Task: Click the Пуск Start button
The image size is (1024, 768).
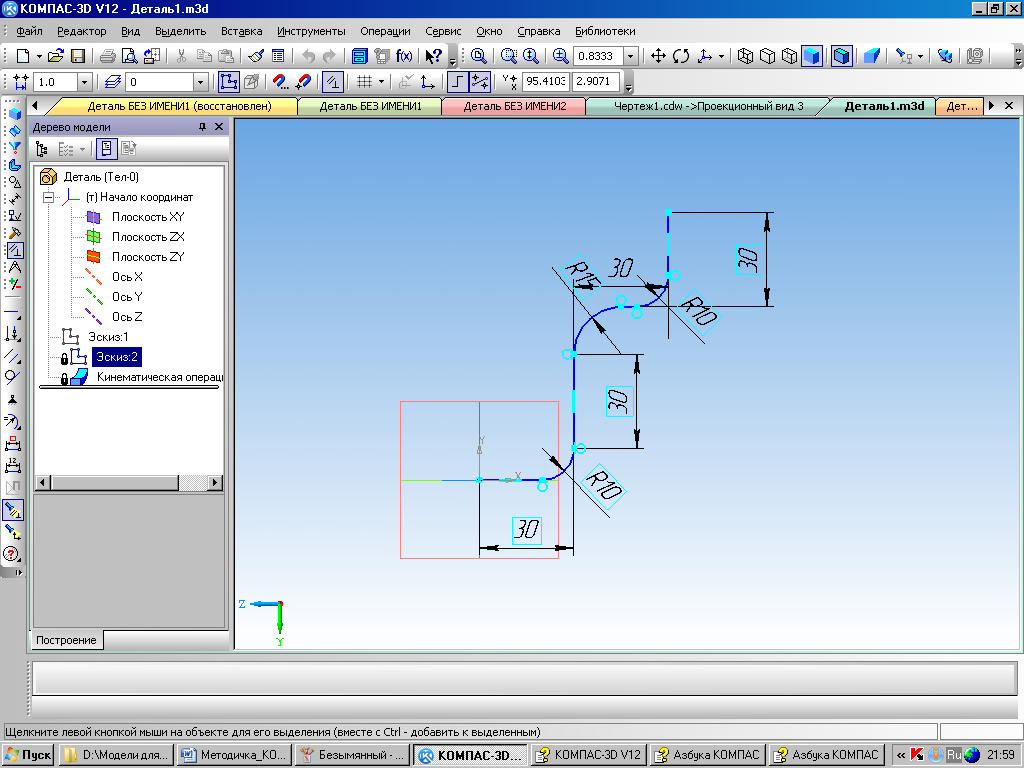Action: coord(28,755)
